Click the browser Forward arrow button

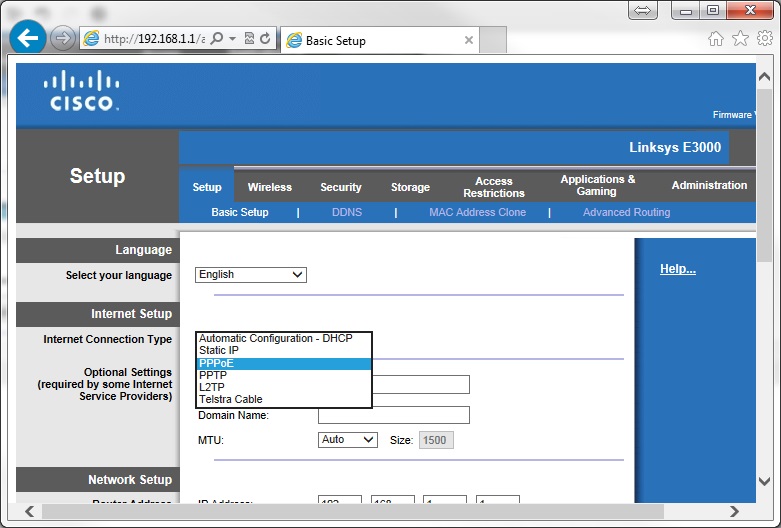tap(63, 38)
